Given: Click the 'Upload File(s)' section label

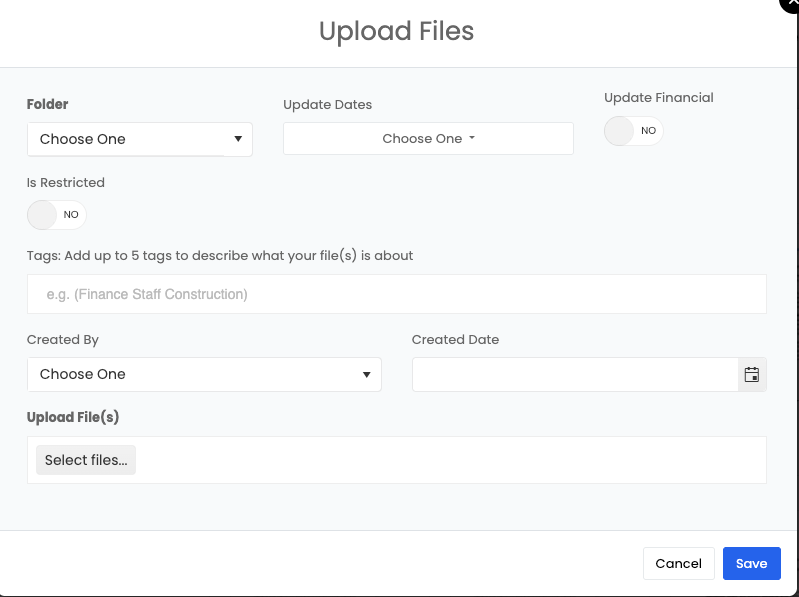Looking at the screenshot, I should point(73,417).
